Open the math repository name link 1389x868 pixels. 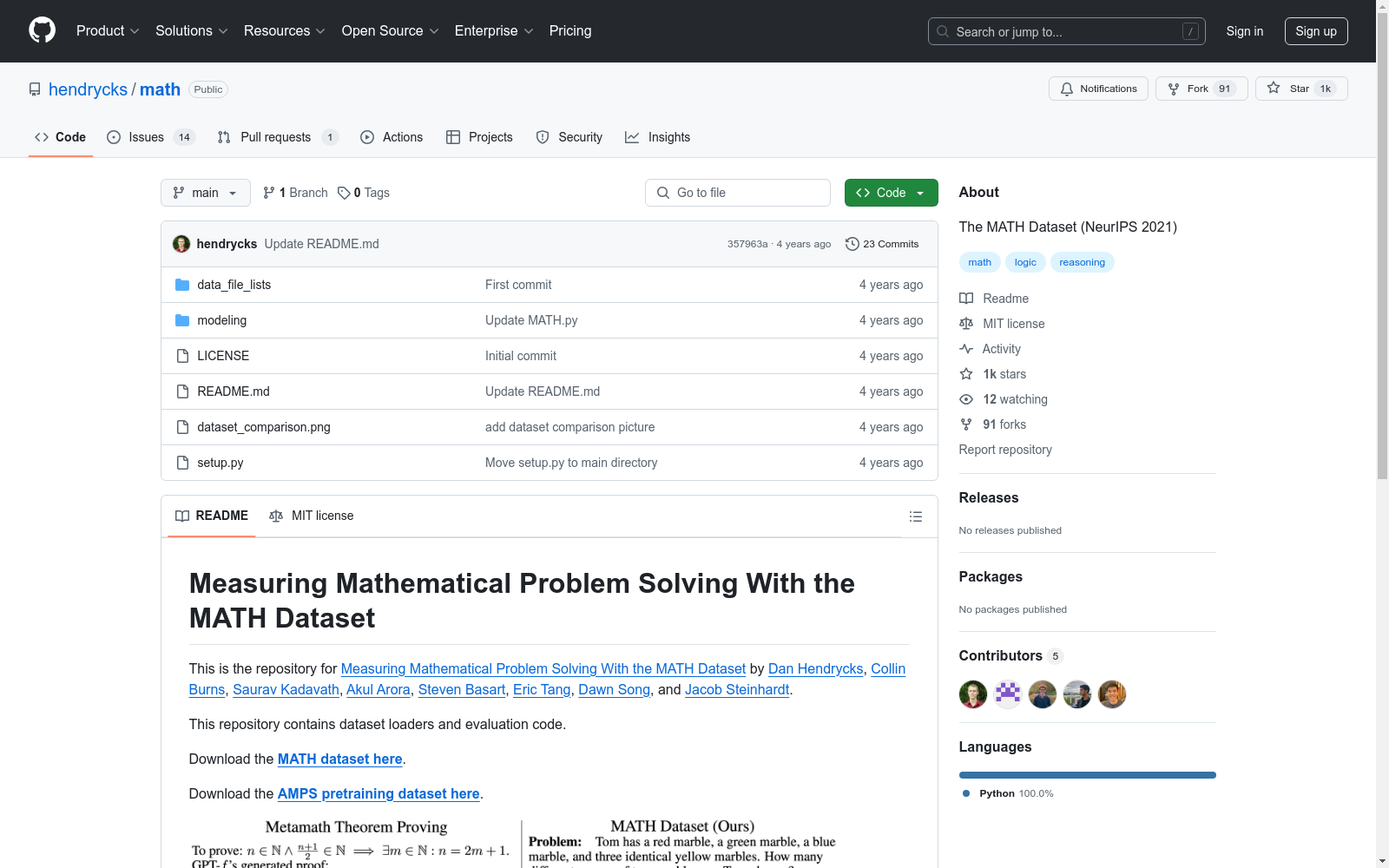tap(160, 89)
